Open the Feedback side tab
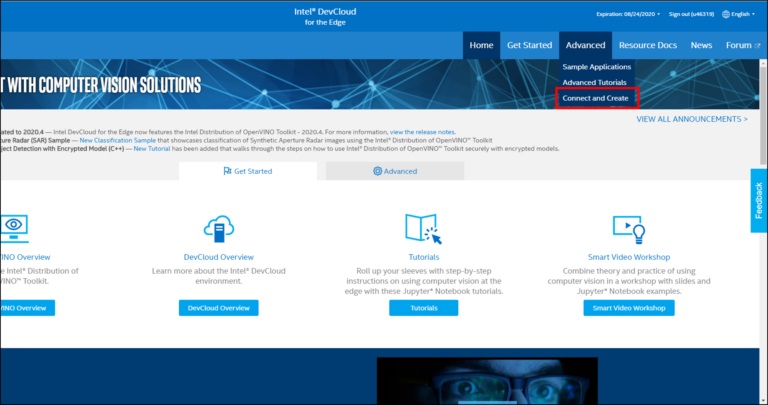768x405 pixels. (759, 201)
